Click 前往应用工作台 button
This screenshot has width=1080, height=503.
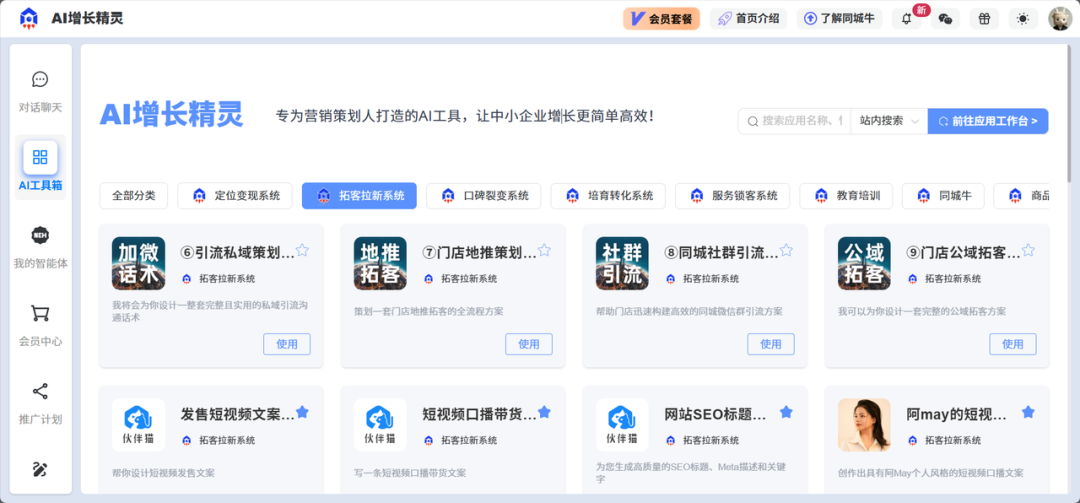(x=988, y=121)
